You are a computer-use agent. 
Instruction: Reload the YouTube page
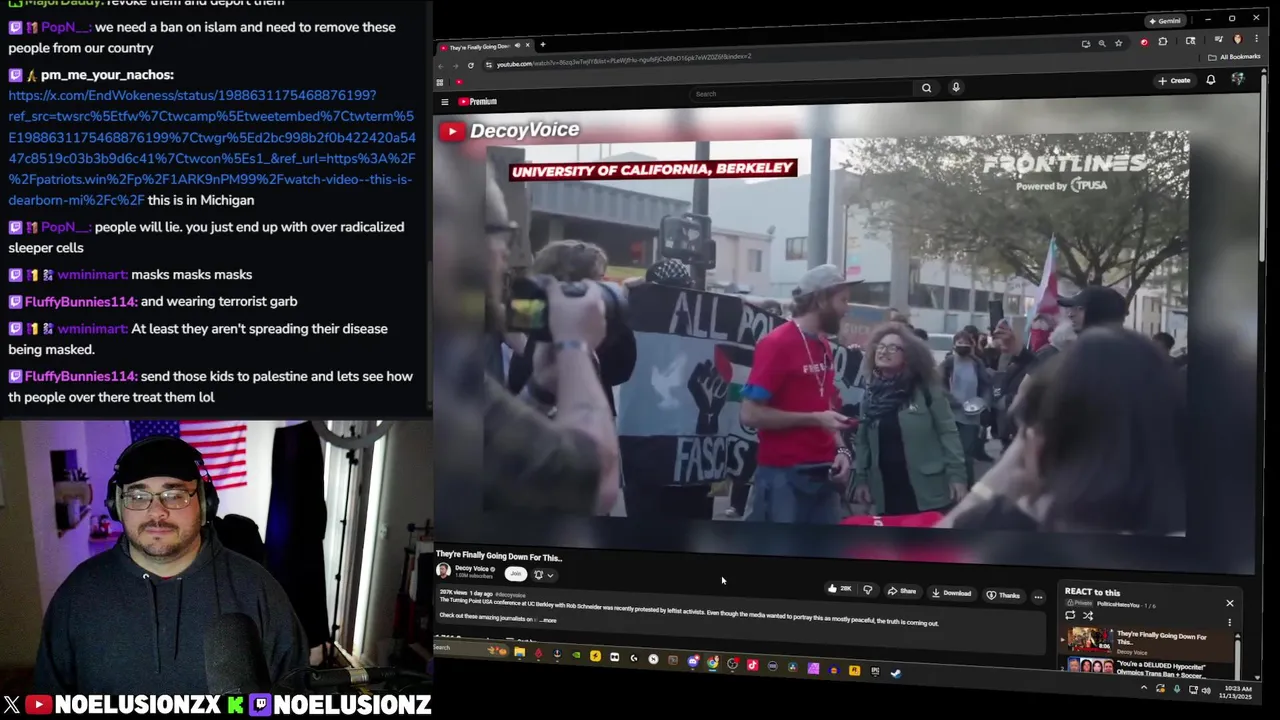click(471, 65)
